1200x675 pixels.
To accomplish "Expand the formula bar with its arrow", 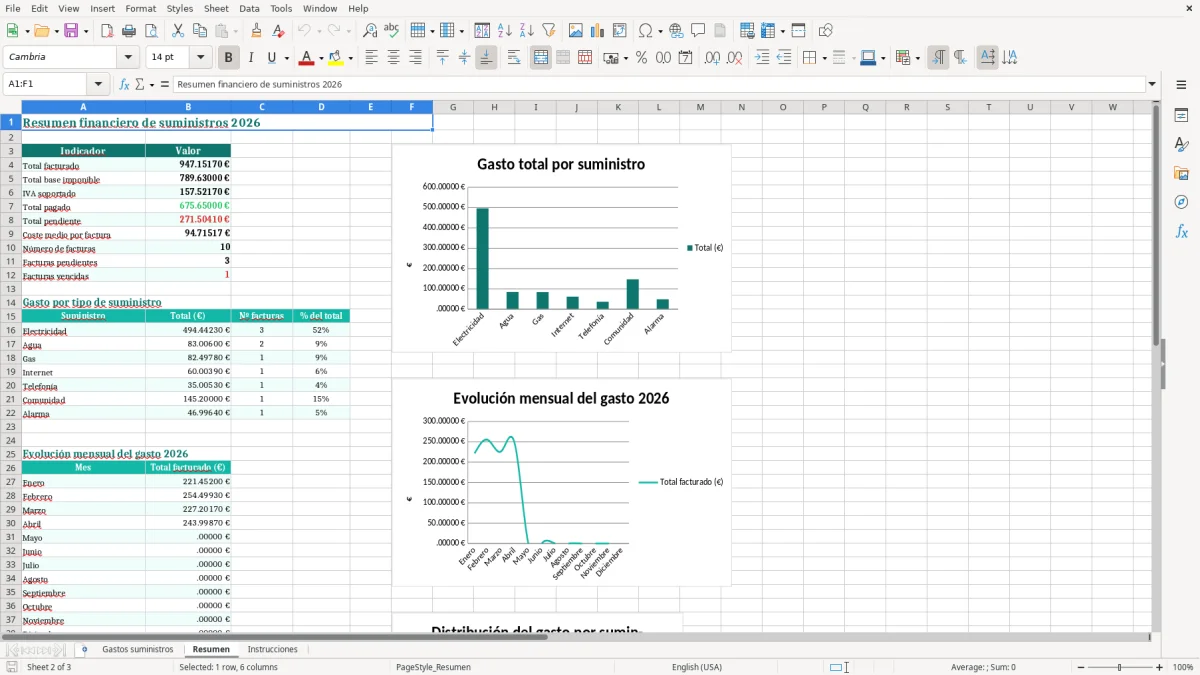I will click(x=1152, y=85).
